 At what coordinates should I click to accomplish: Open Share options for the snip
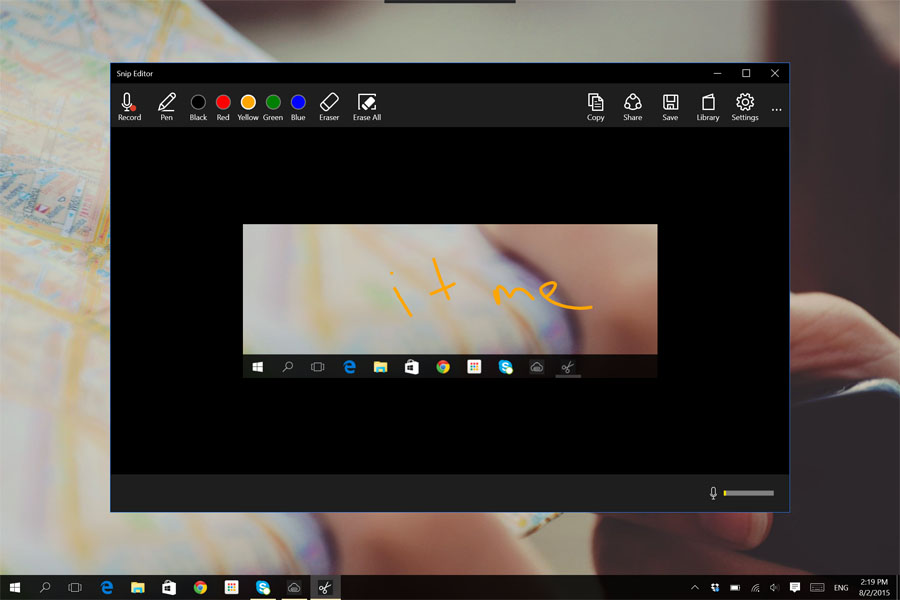pos(633,105)
